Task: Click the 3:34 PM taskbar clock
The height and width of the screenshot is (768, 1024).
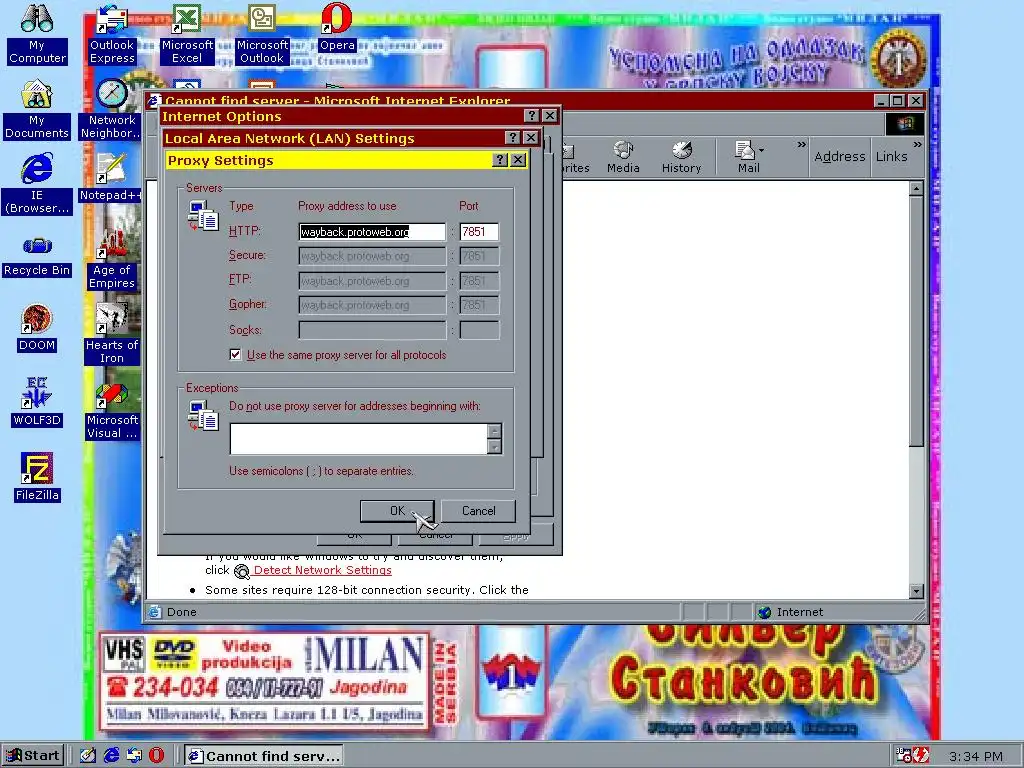Action: tap(976, 756)
